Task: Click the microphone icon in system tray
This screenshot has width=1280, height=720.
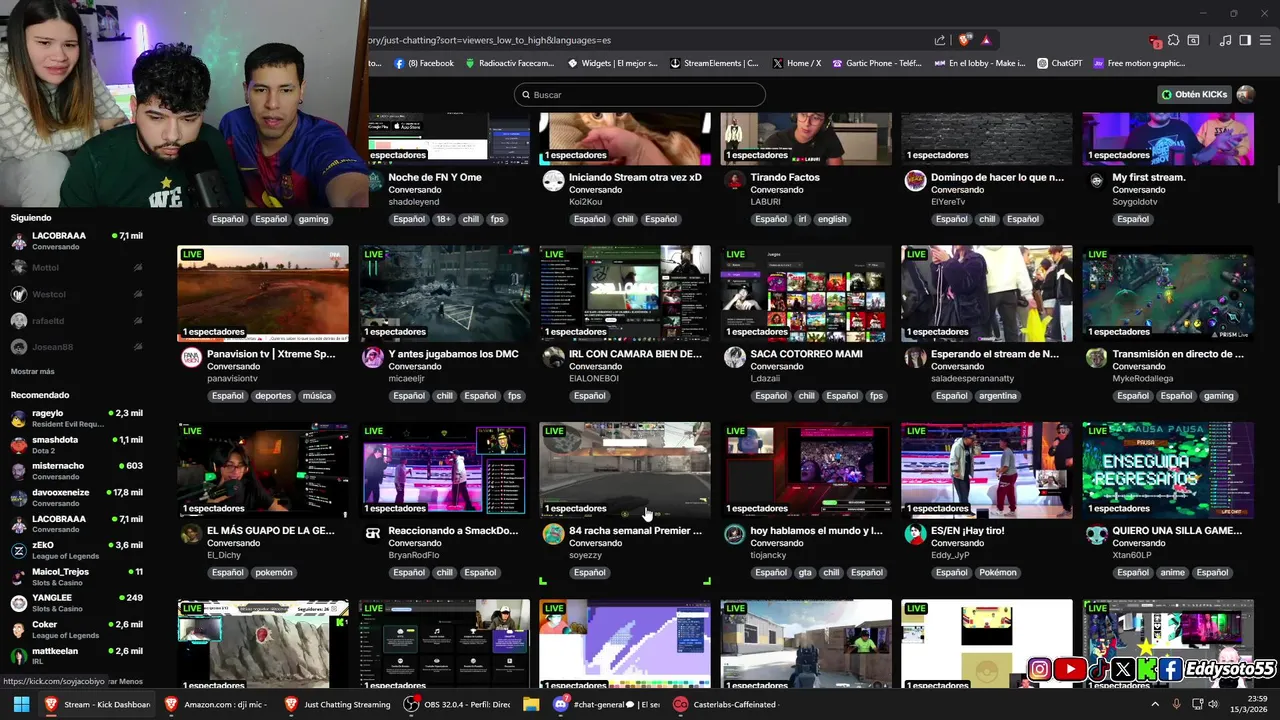Action: coord(1177,704)
